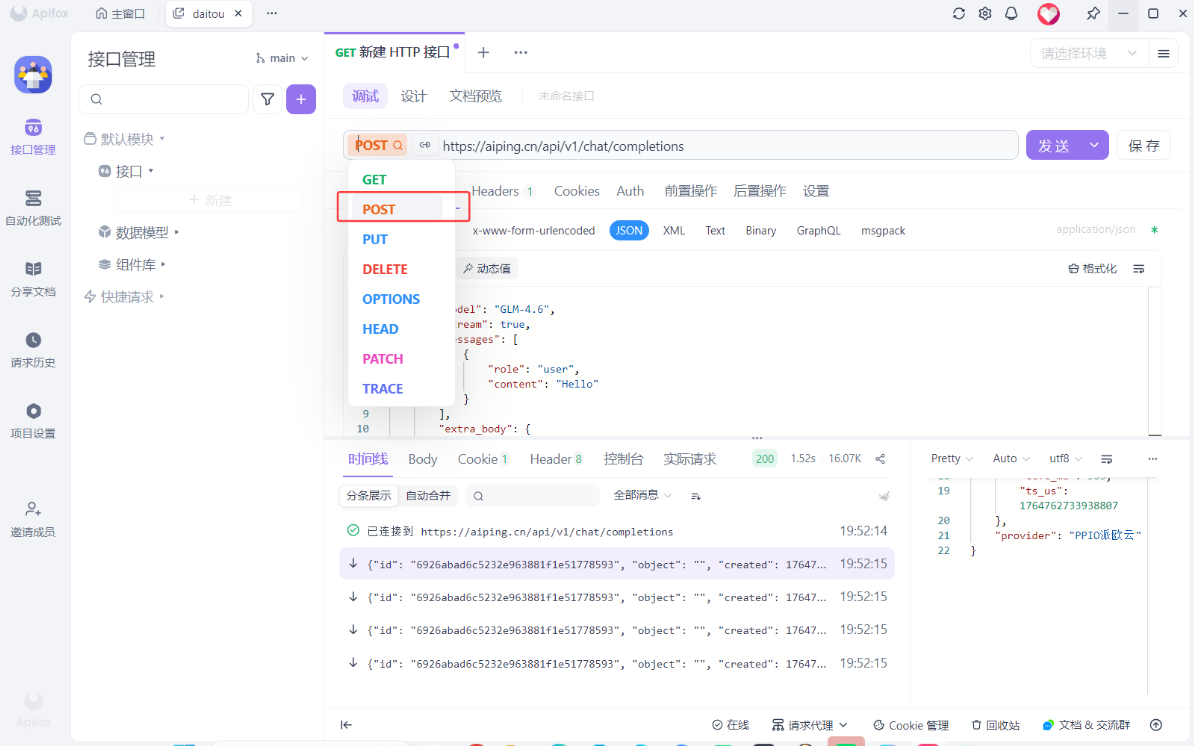Switch to the 控制台 tab
Viewport: 1194px width, 746px height.
[624, 458]
